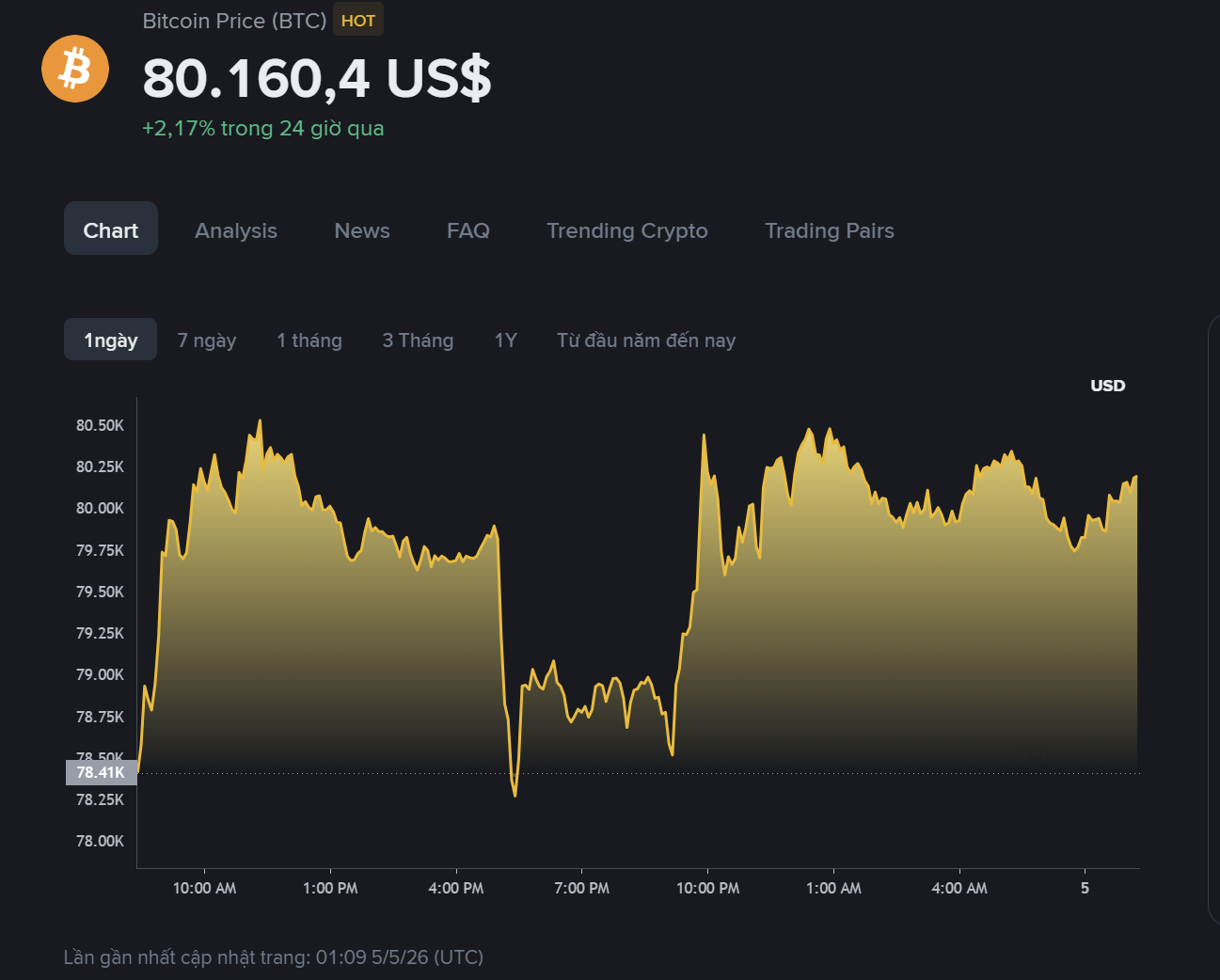The height and width of the screenshot is (980, 1220).
Task: Click the 79.00K y-axis label
Action: tap(100, 674)
